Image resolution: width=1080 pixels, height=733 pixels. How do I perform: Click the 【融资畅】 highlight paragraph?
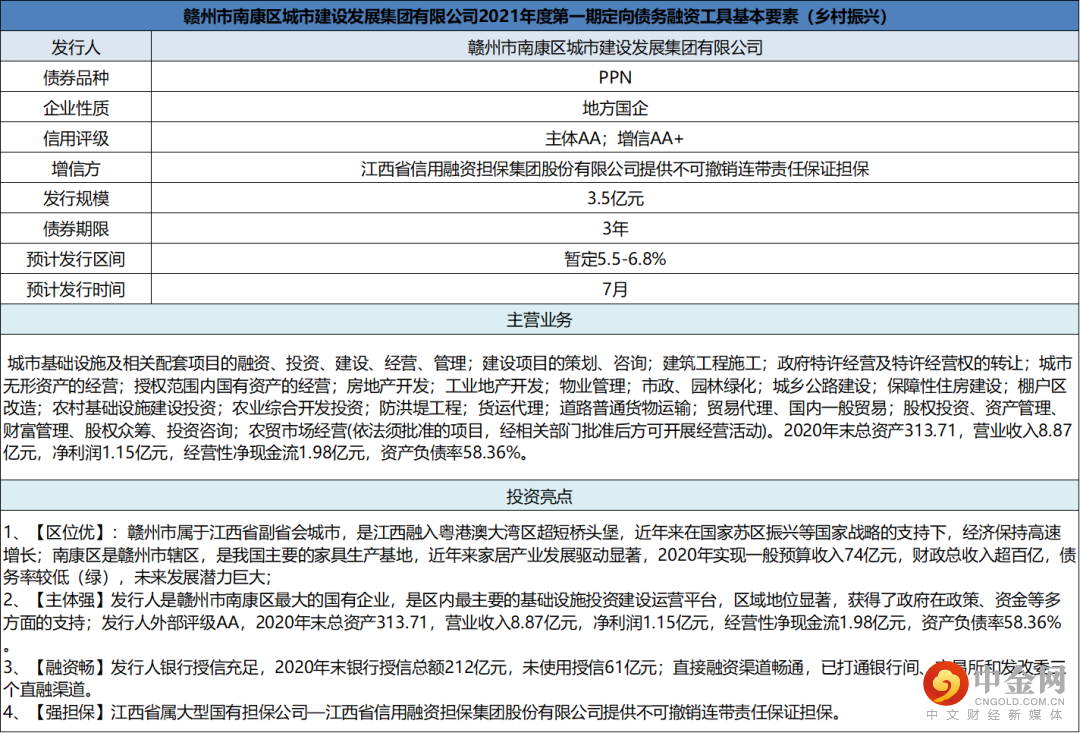(x=534, y=678)
